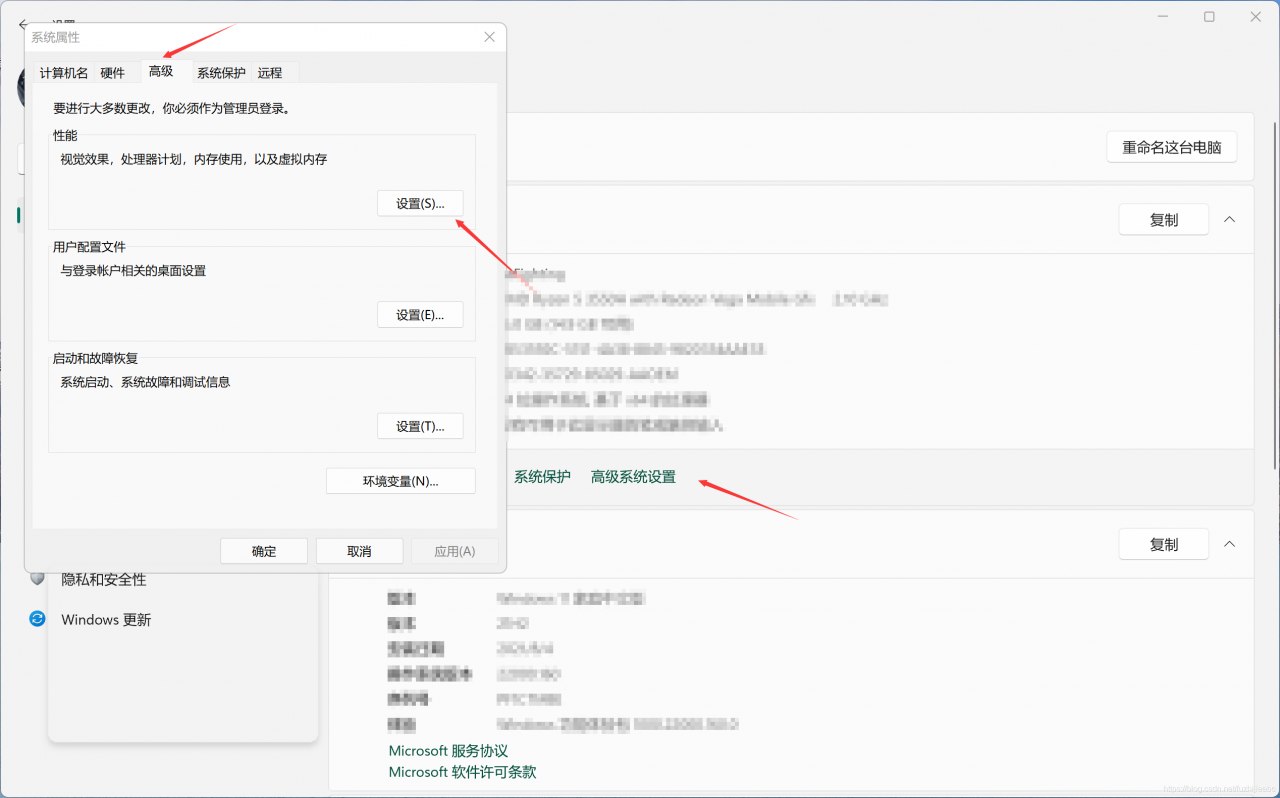Cancel the dialog with 取消
This screenshot has height=798, width=1280.
tap(360, 551)
